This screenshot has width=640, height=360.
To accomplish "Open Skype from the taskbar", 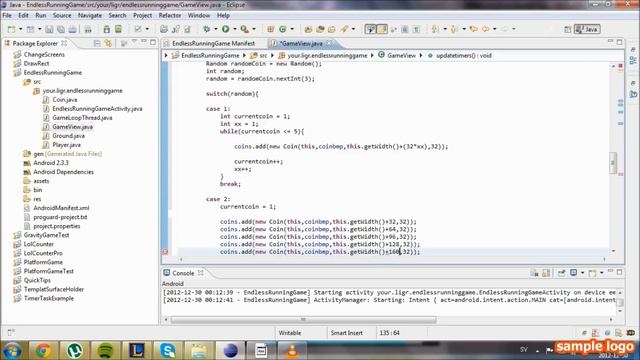I will point(168,350).
